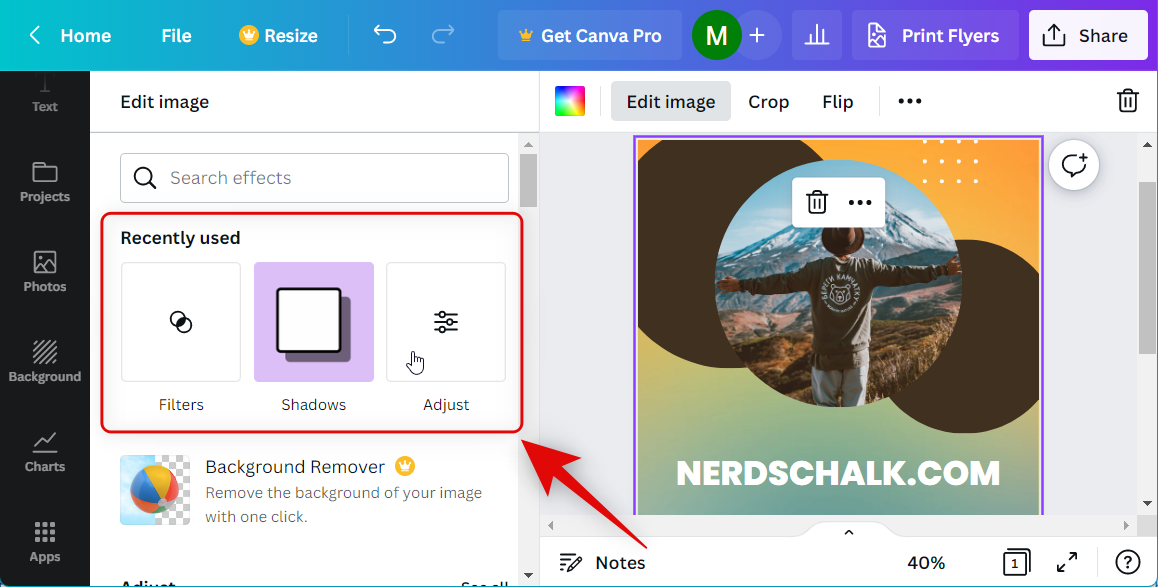
Task: Open the Apps sidebar tab
Action: pyautogui.click(x=44, y=541)
